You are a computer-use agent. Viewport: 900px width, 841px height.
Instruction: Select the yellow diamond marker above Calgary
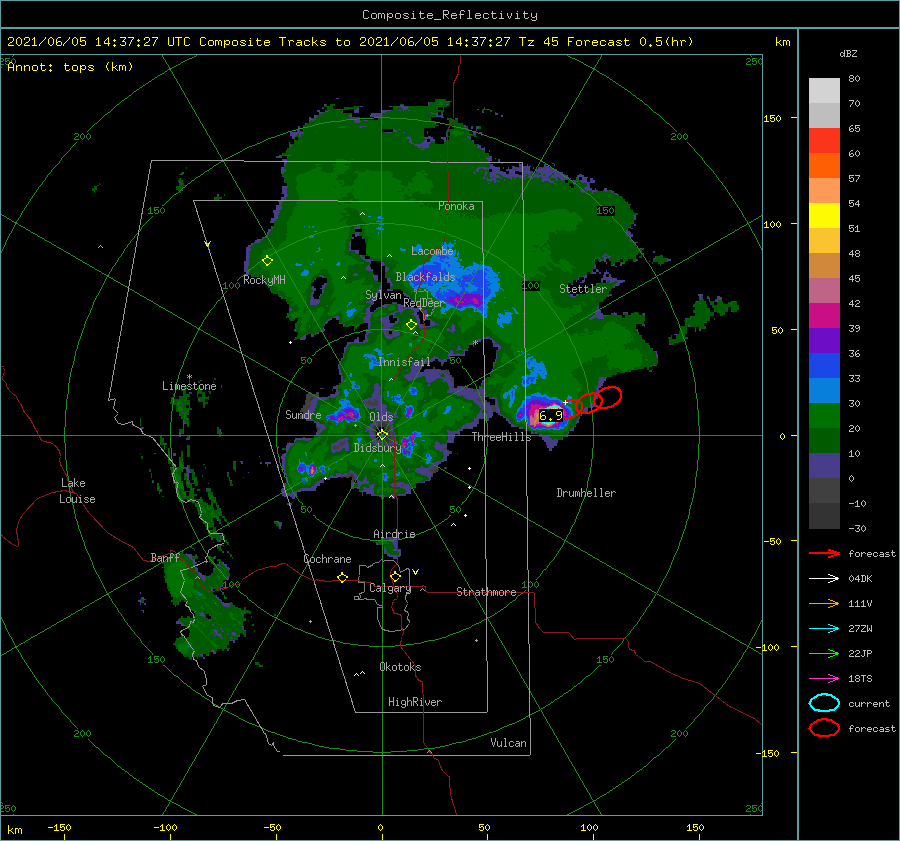click(395, 576)
